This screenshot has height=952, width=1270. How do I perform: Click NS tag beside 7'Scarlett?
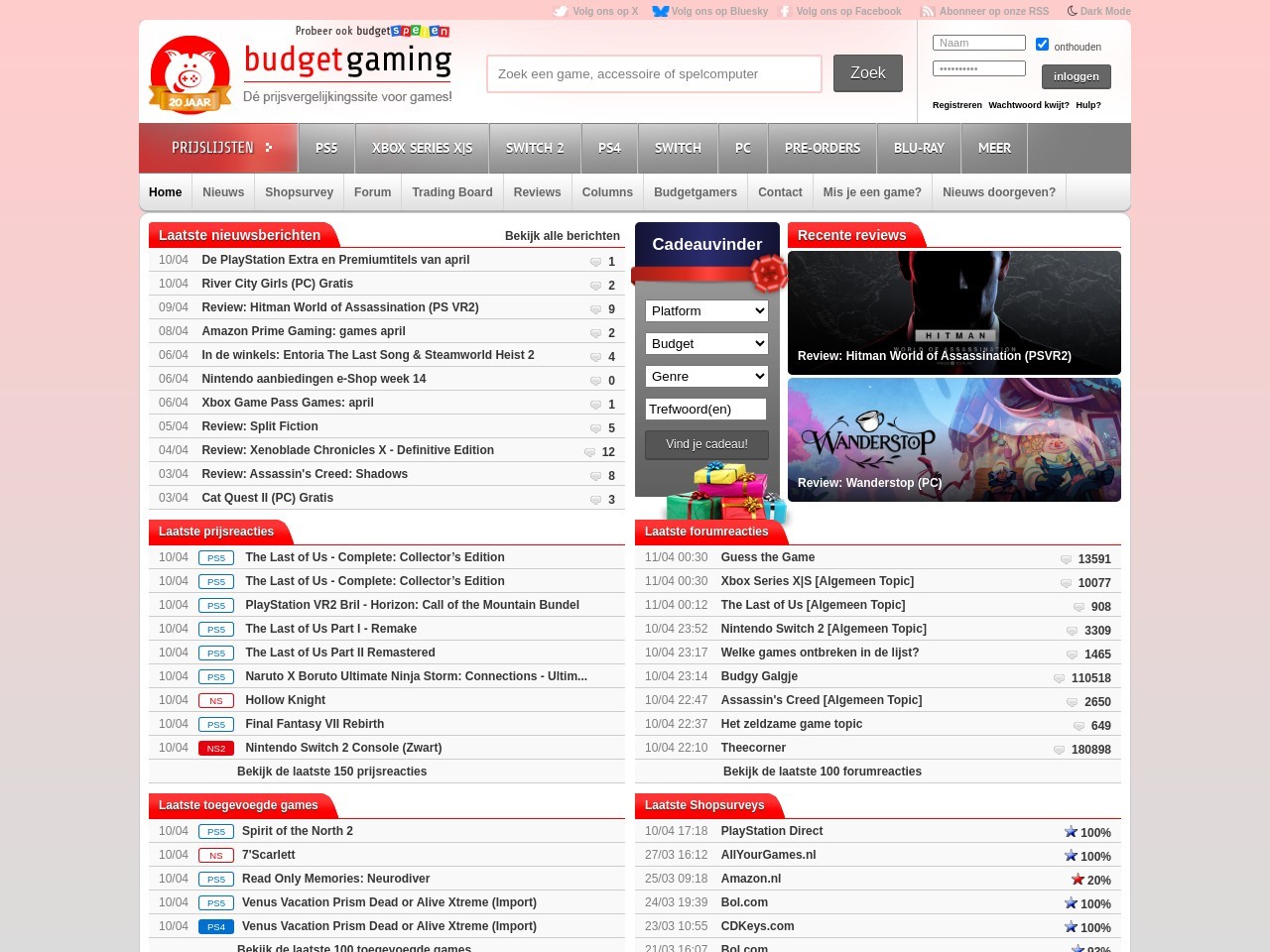(216, 856)
